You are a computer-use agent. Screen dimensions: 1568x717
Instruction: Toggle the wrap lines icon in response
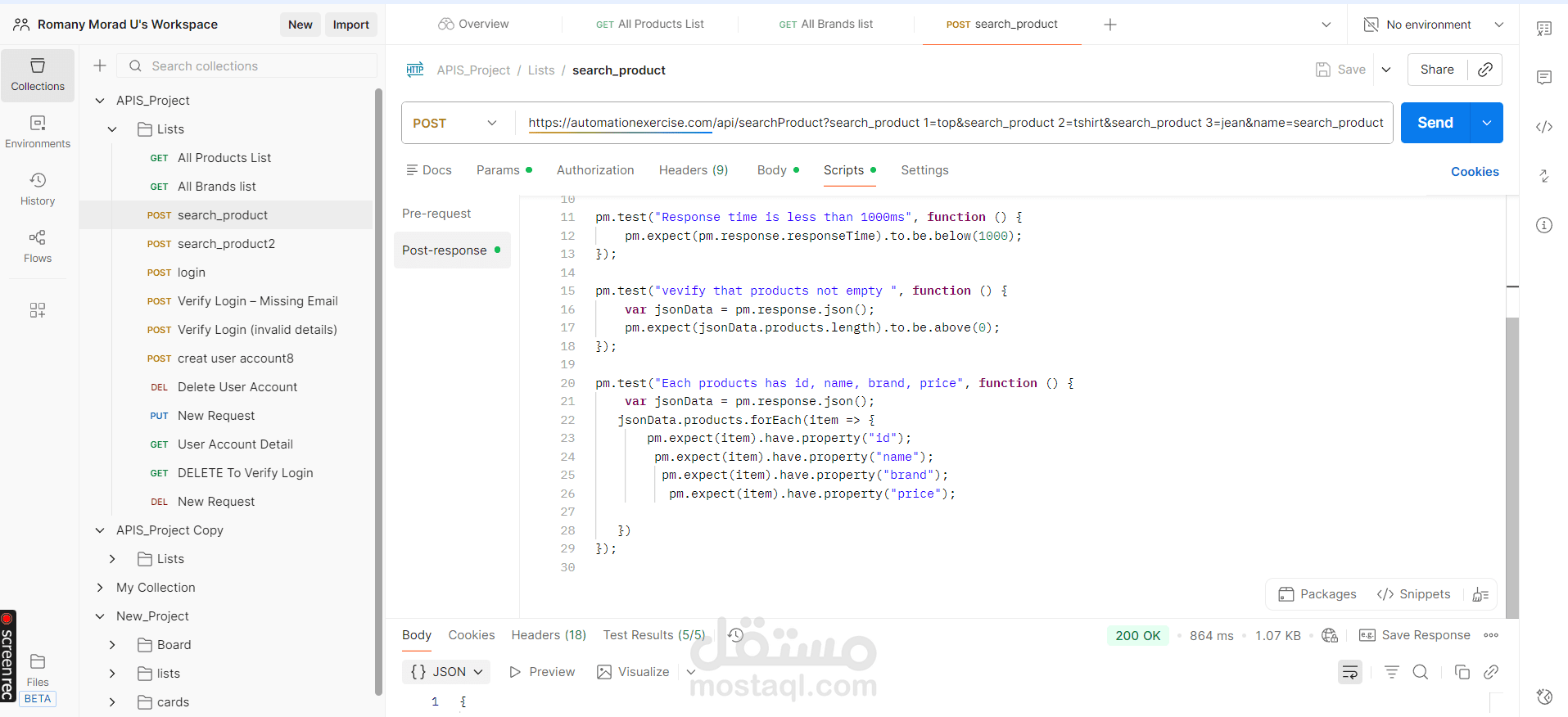pyautogui.click(x=1350, y=672)
